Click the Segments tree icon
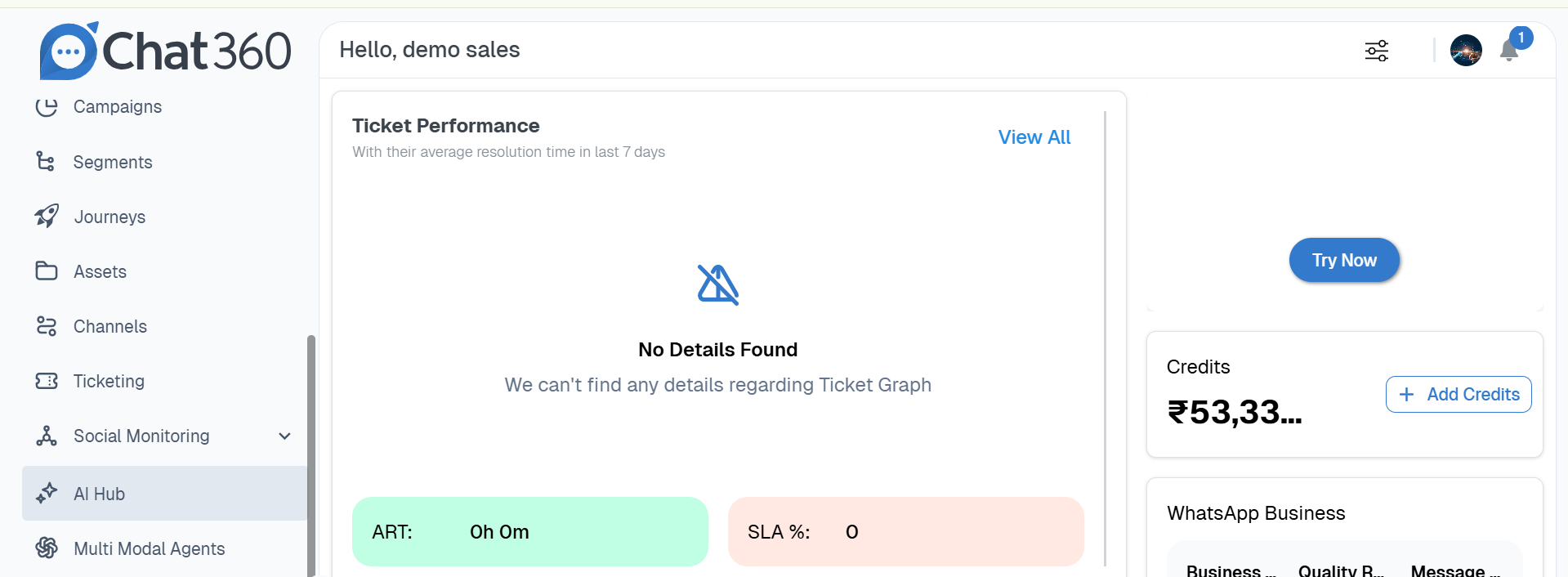The height and width of the screenshot is (577, 1568). [x=46, y=162]
